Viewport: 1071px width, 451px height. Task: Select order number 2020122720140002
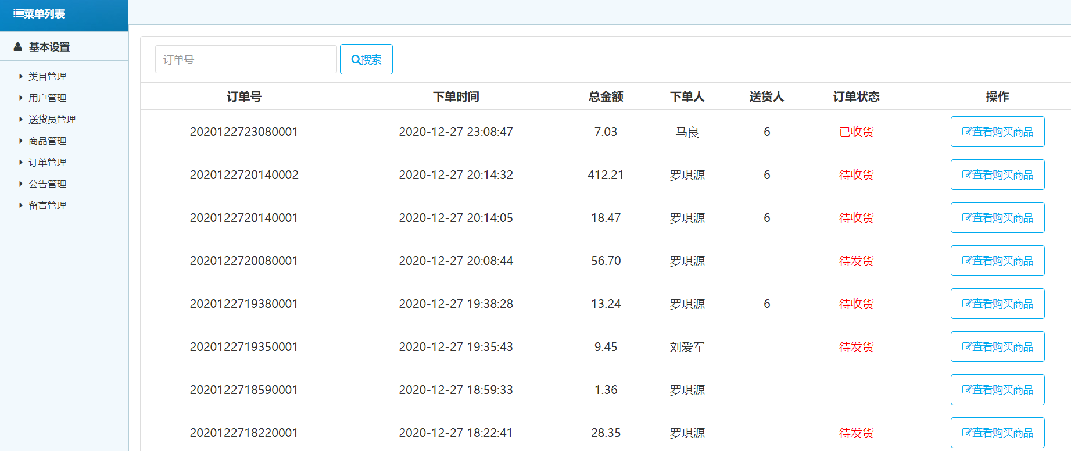(244, 175)
